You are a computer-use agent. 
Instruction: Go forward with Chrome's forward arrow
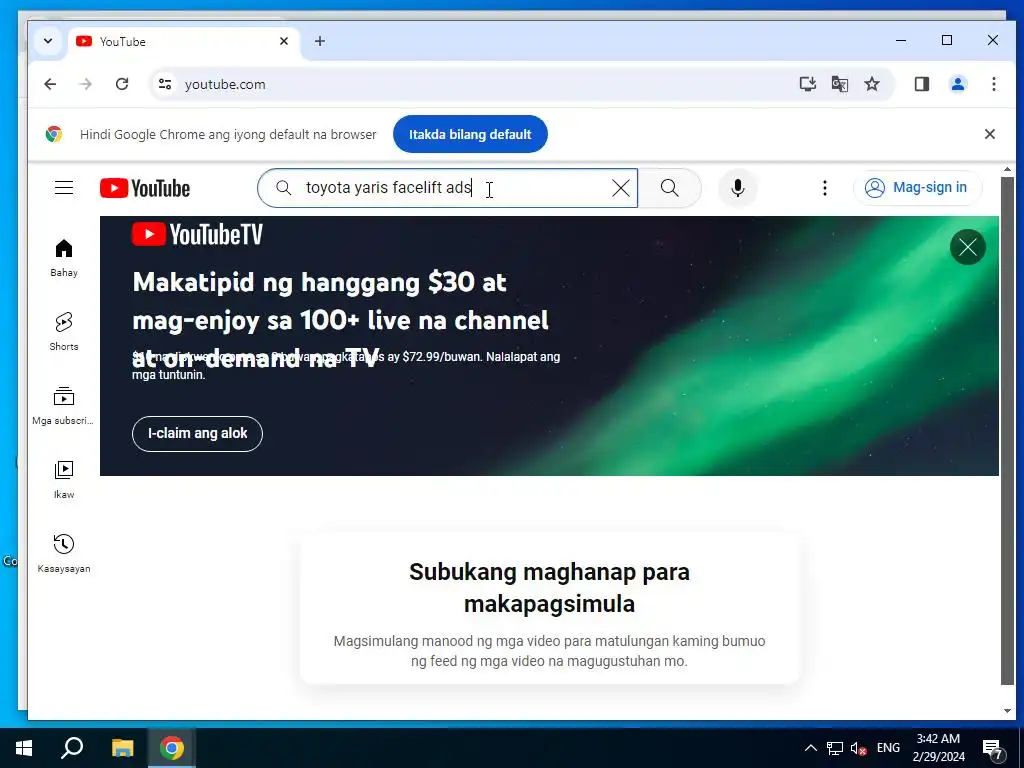coord(86,84)
